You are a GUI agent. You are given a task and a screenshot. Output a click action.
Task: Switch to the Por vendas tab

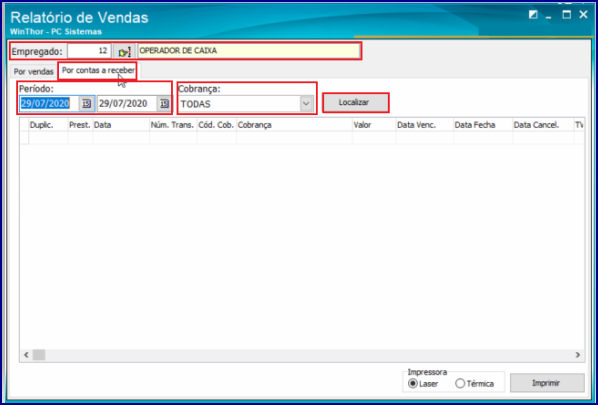pos(34,72)
